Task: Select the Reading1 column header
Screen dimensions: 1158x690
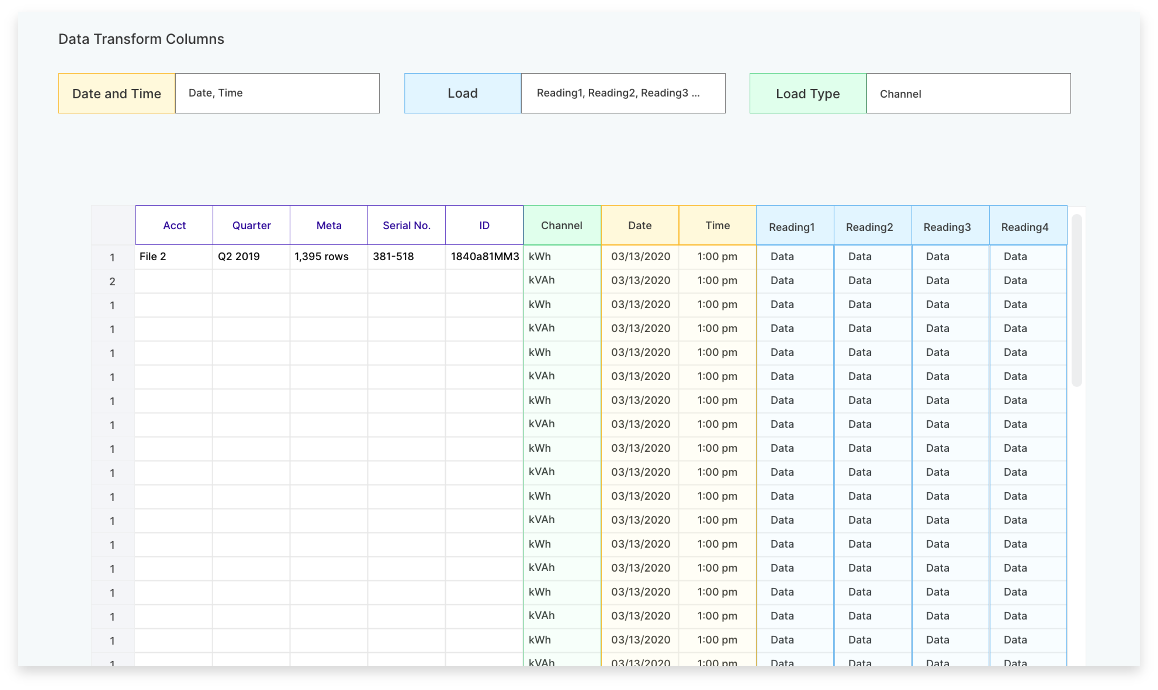Action: 795,227
